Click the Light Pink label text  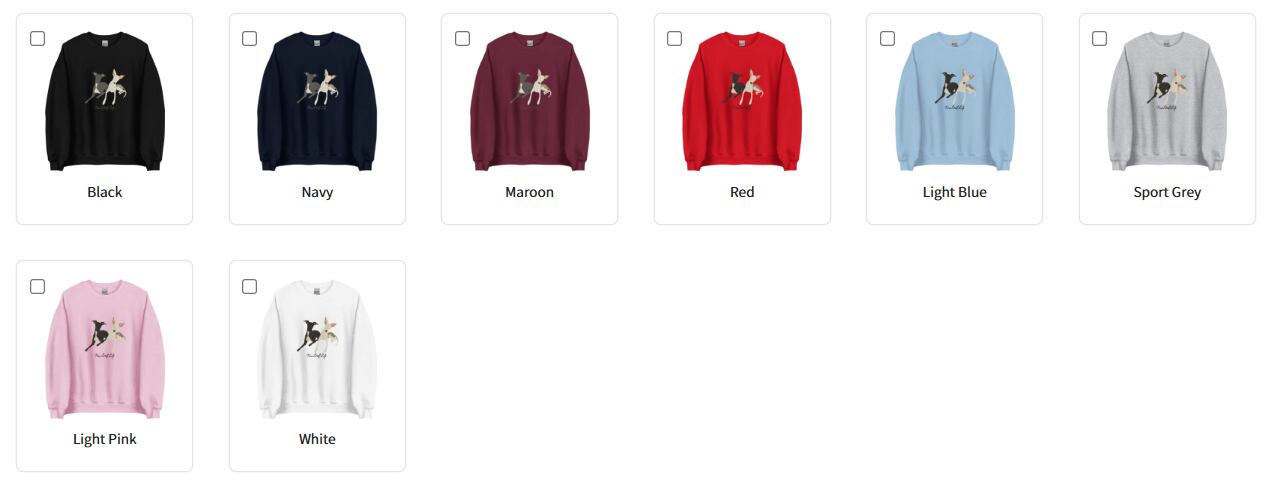point(105,439)
